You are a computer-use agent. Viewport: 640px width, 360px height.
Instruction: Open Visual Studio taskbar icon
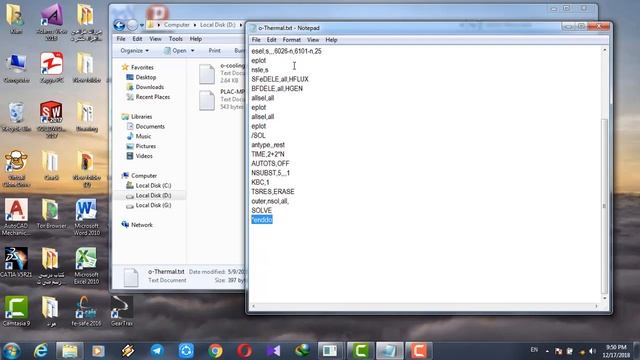[273, 351]
